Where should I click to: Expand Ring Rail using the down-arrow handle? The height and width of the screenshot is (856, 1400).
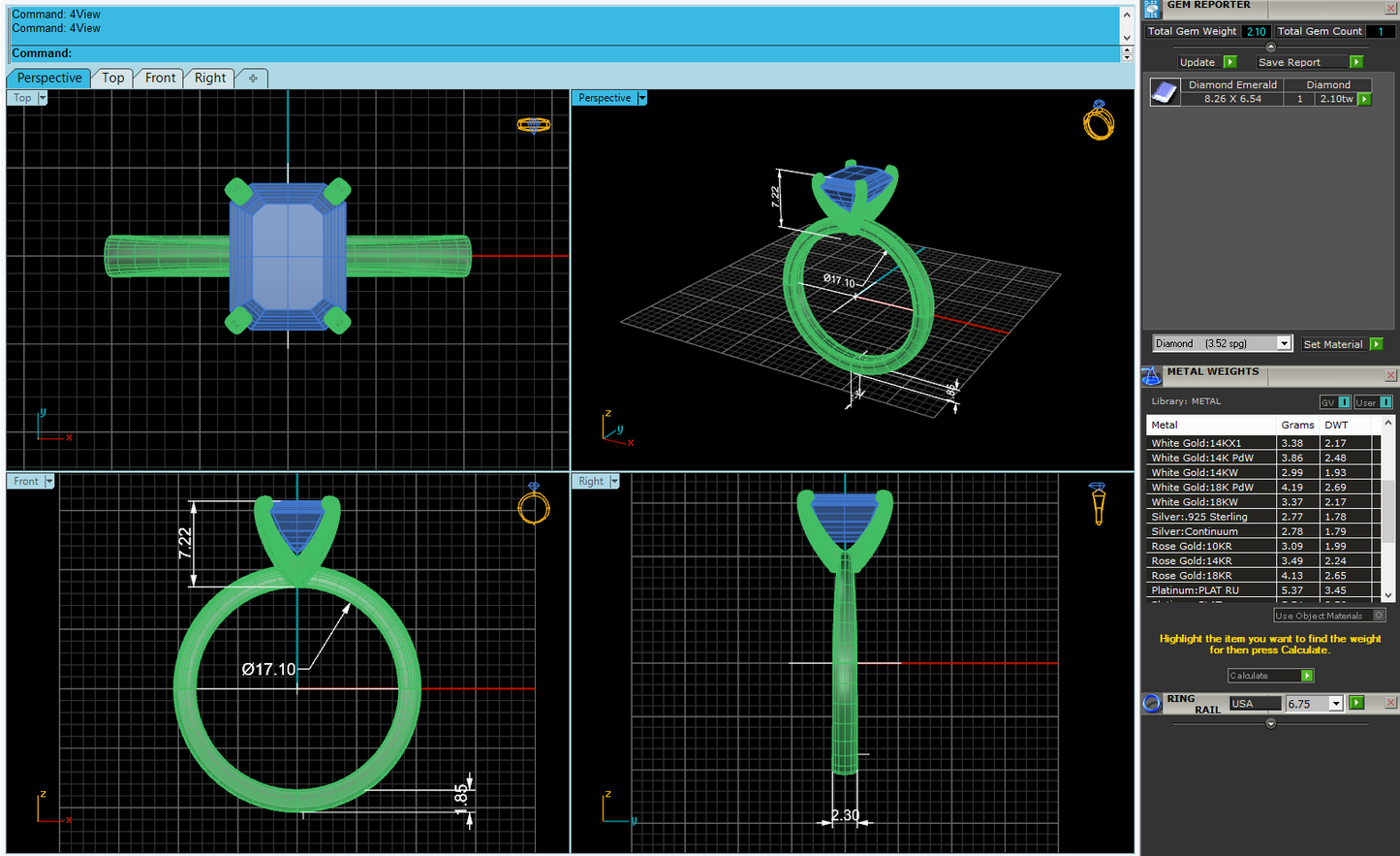(x=1271, y=723)
